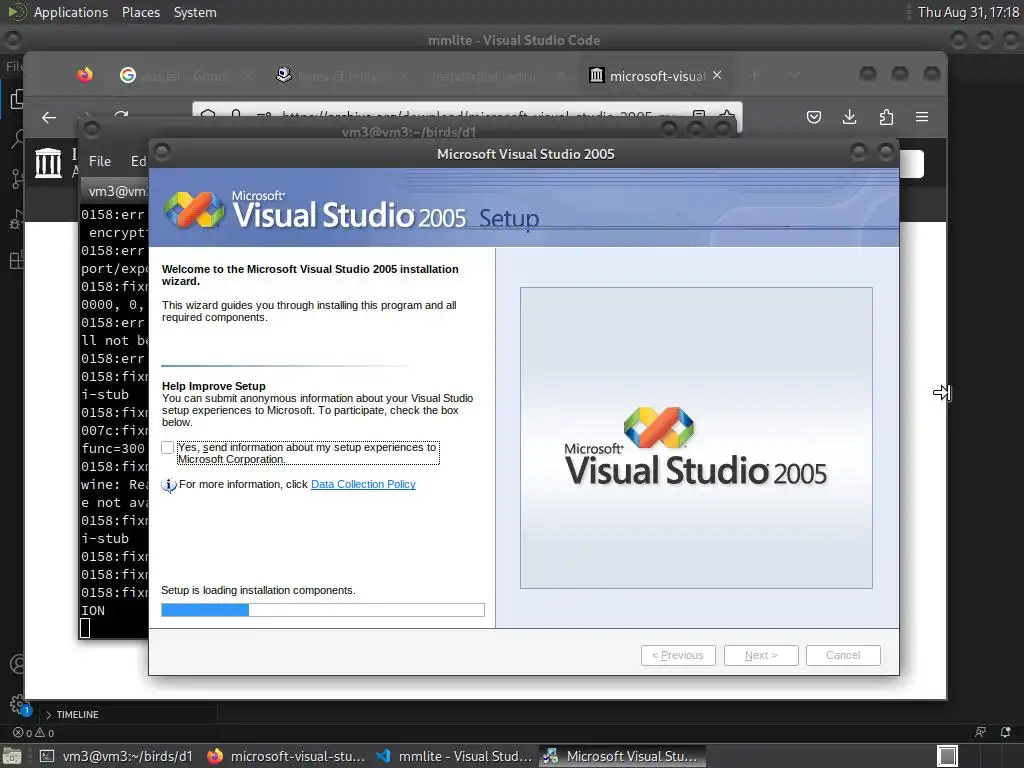1024x768 pixels.
Task: Open VS Code Extensions icon
Action: 16,260
